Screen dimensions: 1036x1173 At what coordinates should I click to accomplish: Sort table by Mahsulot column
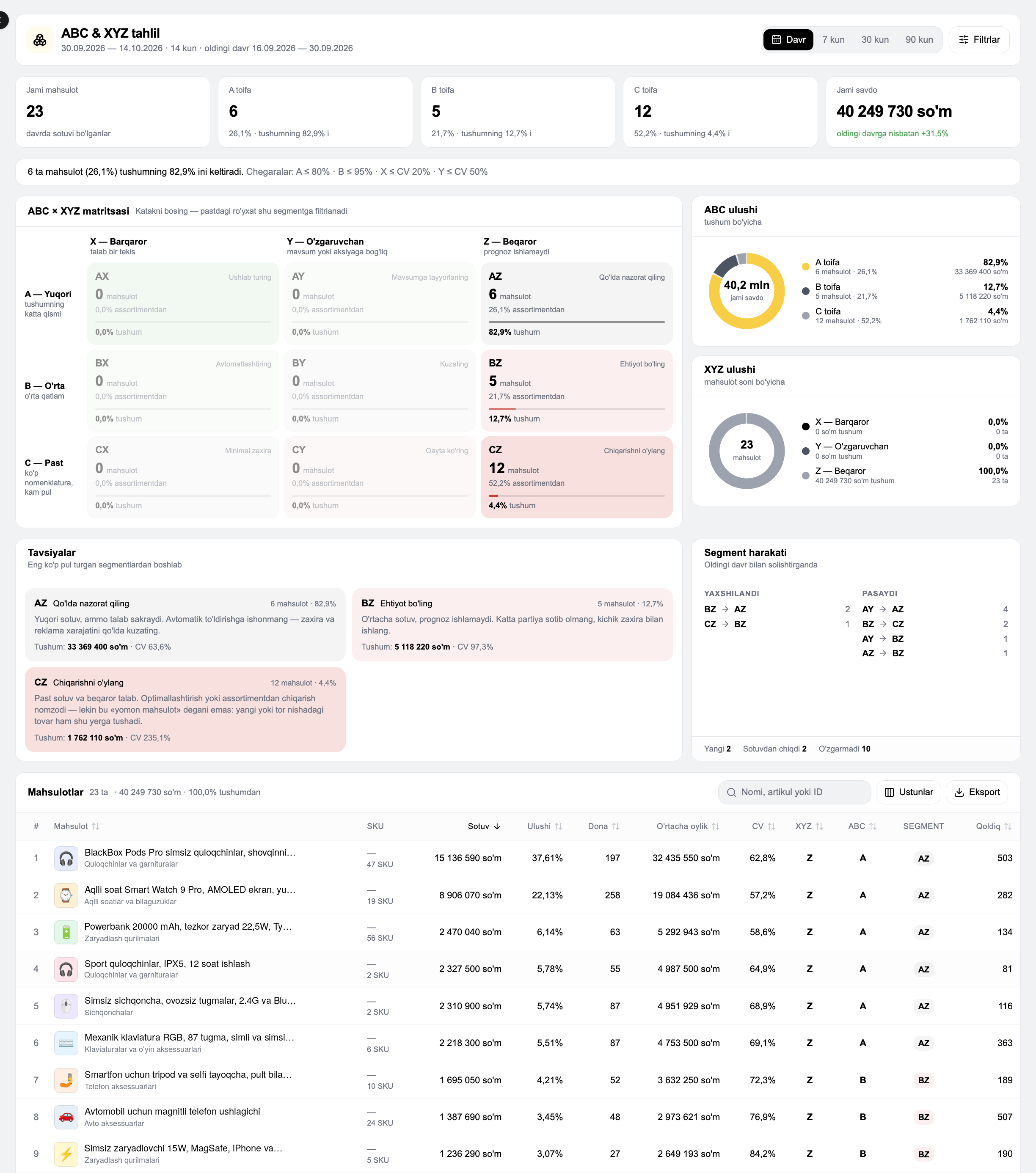76,826
